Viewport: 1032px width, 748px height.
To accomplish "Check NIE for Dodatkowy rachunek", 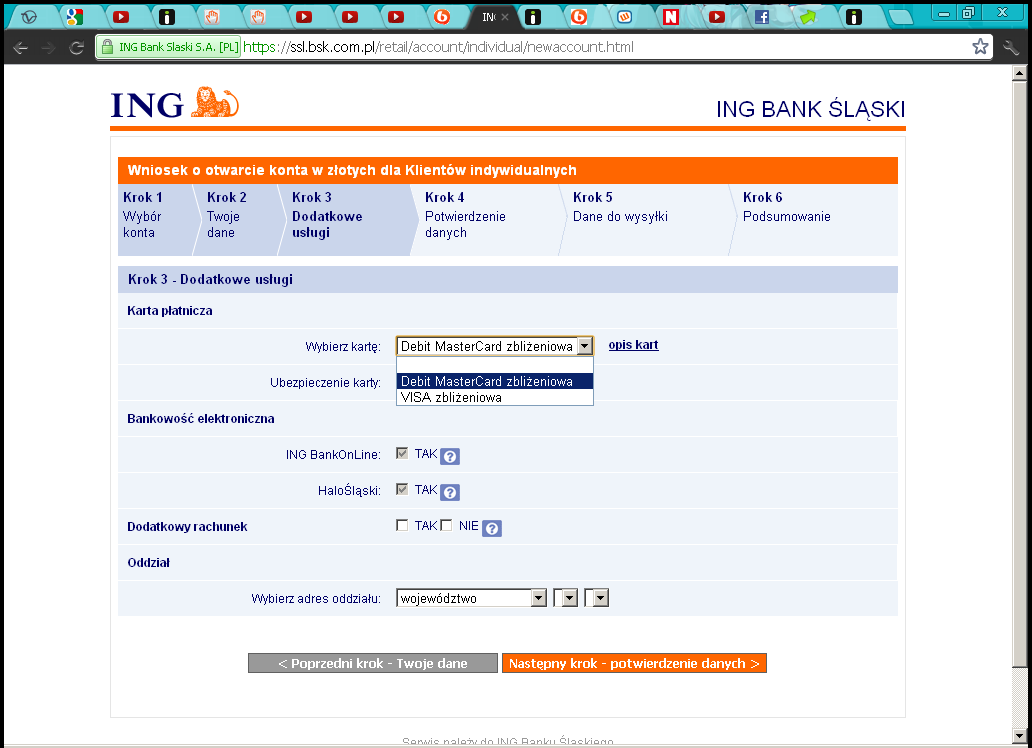I will (446, 525).
